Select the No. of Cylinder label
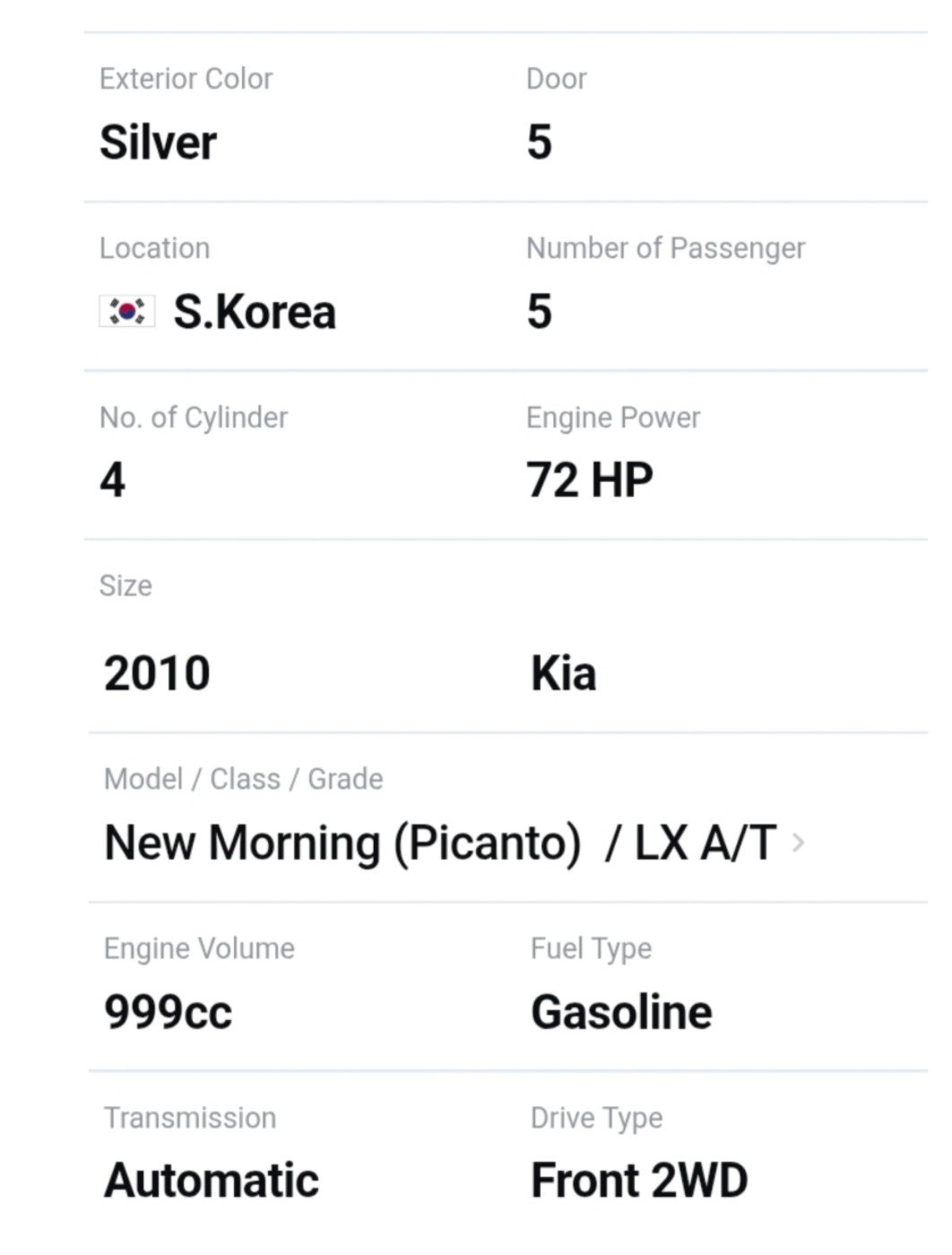The height and width of the screenshot is (1255, 952). 194,418
